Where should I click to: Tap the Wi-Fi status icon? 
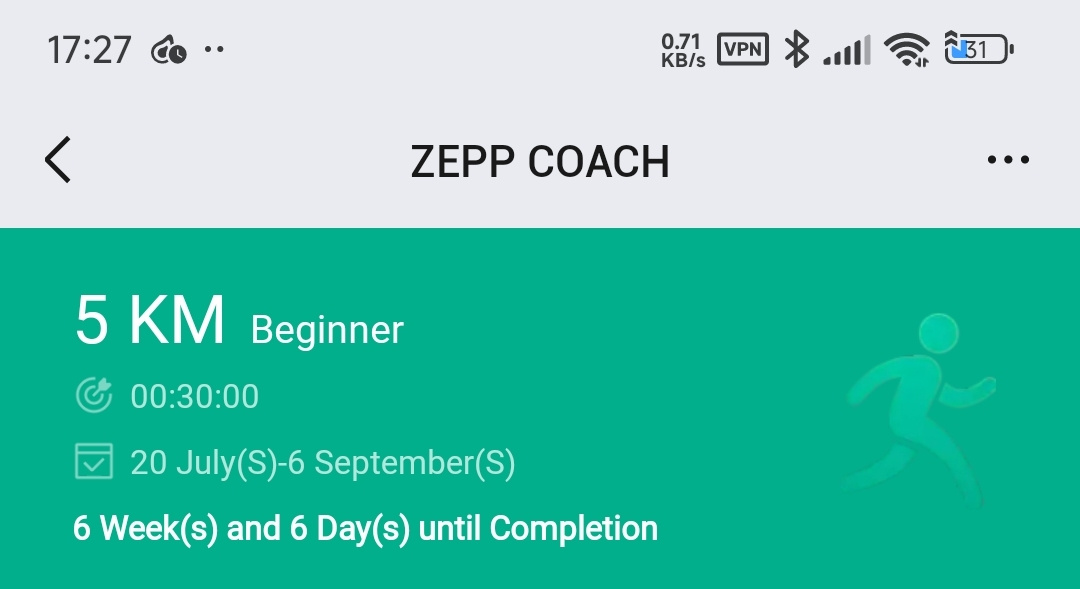click(x=906, y=50)
